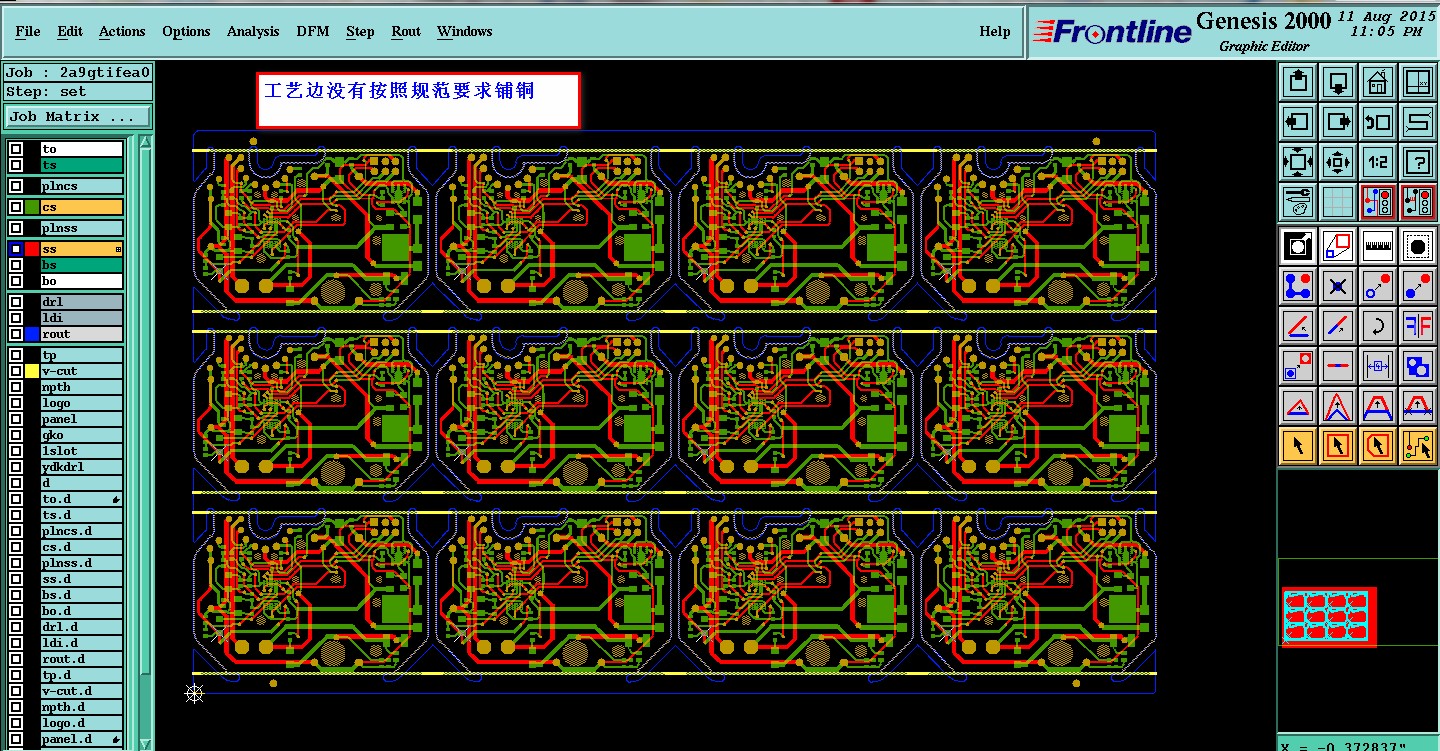The width and height of the screenshot is (1440, 751).
Task: Toggle display checkbox for layer gko
Action: coord(16,435)
